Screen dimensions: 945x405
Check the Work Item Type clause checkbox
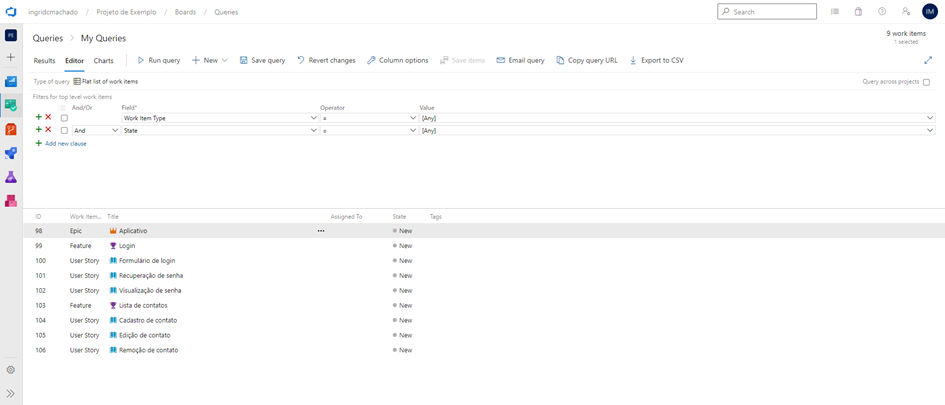click(64, 118)
